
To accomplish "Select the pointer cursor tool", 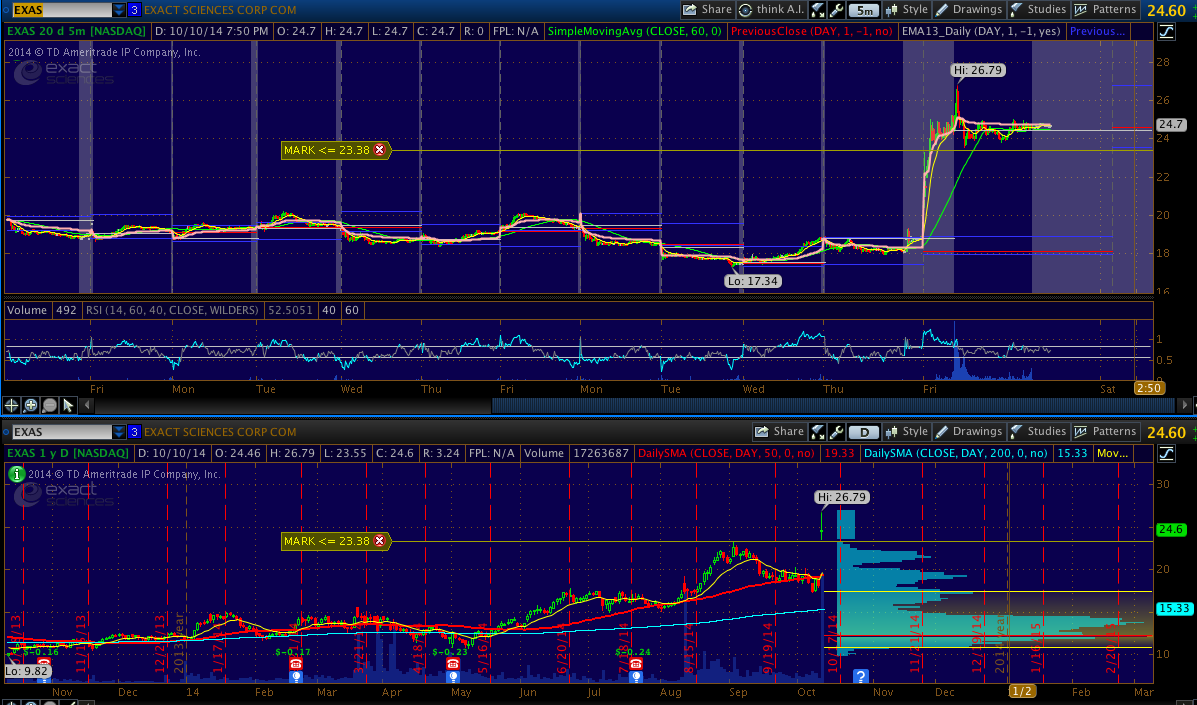I will (68, 405).
